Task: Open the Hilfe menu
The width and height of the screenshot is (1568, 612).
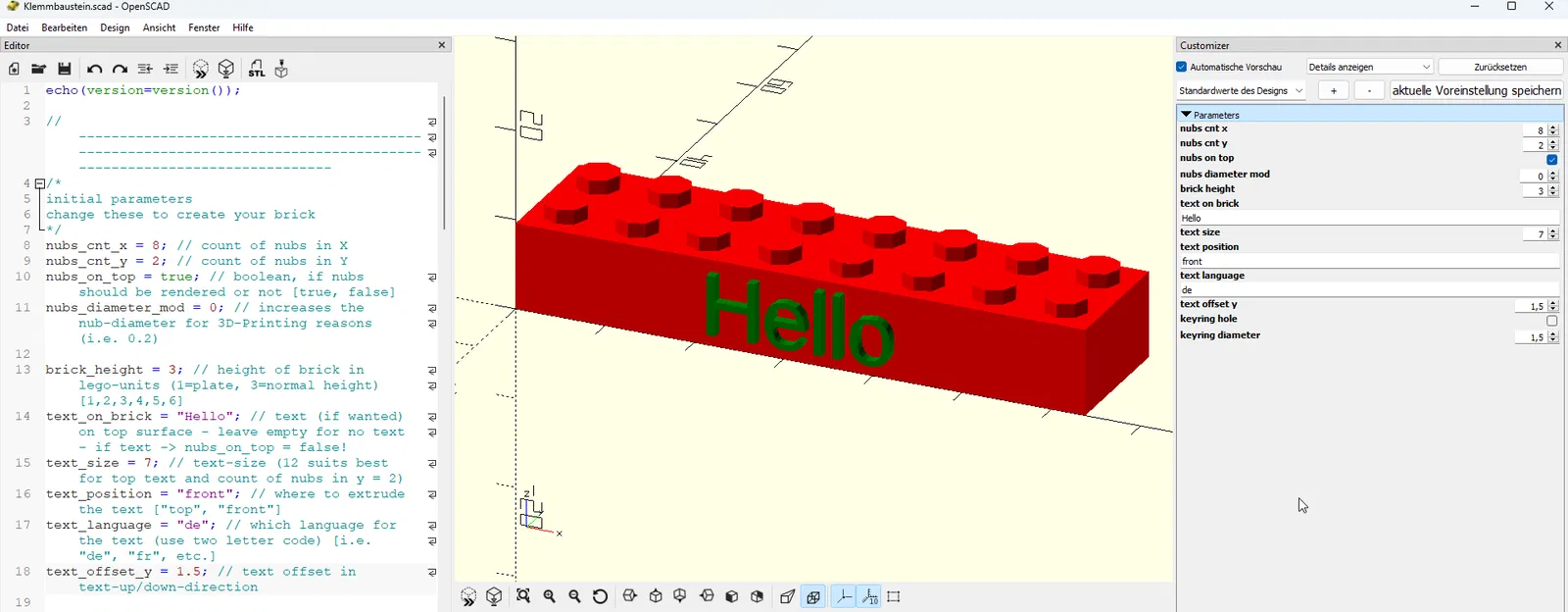Action: coord(243,27)
